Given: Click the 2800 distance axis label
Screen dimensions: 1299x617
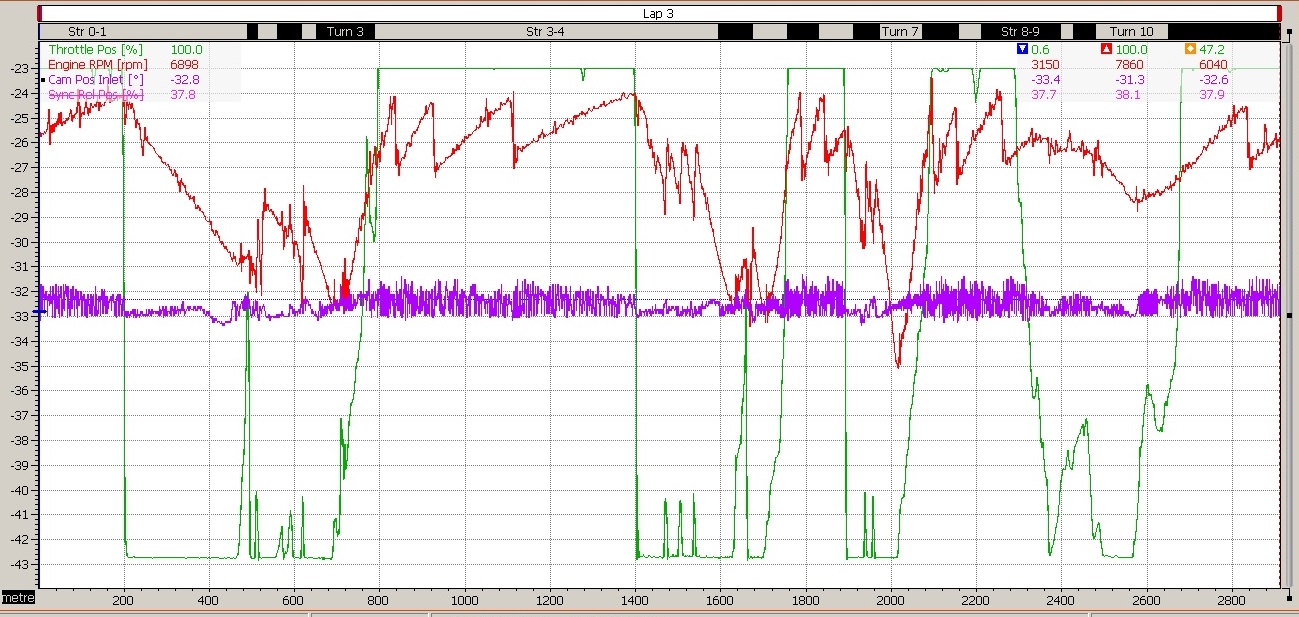Looking at the screenshot, I should pos(1231,601).
